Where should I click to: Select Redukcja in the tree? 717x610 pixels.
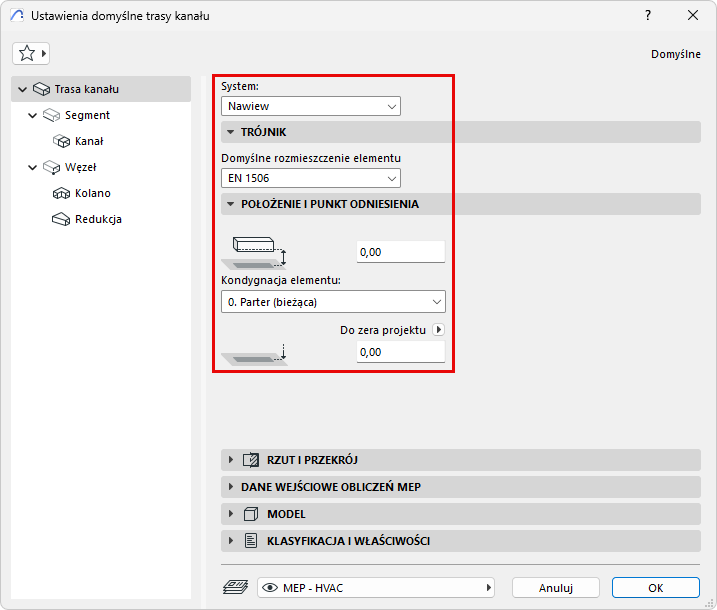tap(98, 219)
